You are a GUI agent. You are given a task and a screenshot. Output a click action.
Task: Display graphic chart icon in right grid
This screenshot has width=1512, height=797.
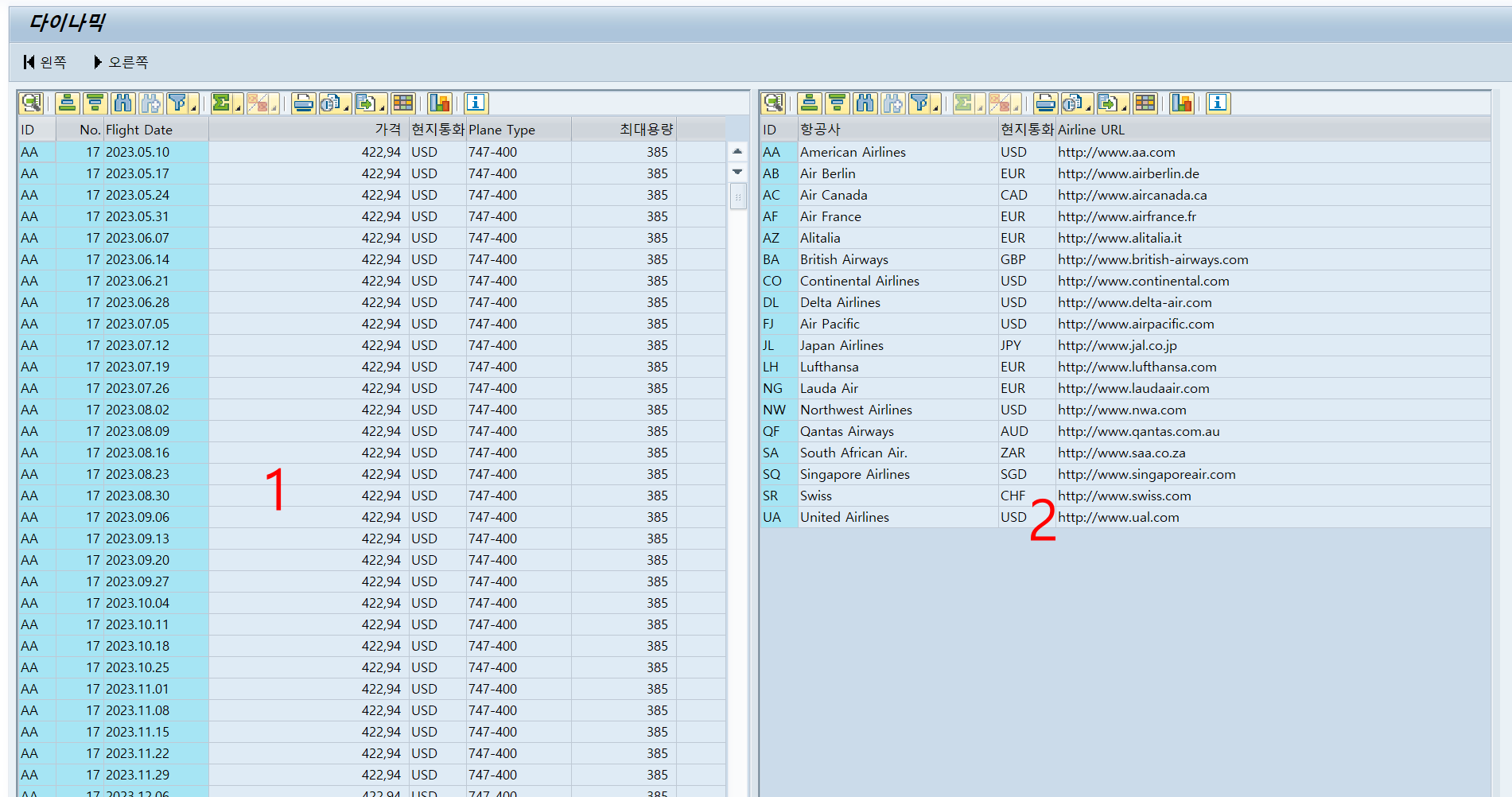tap(1182, 103)
